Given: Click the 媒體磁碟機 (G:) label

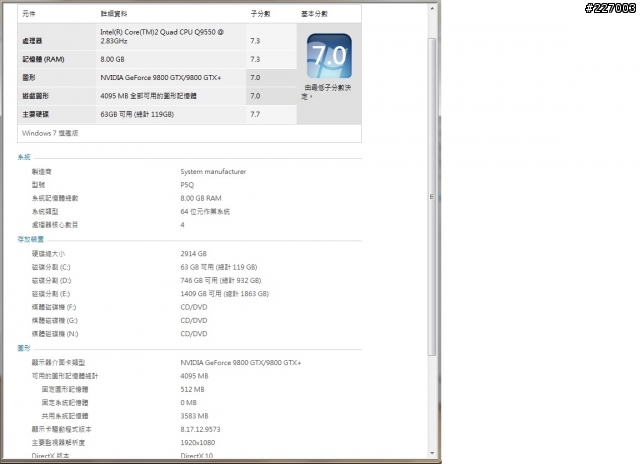Looking at the screenshot, I should [55, 321].
